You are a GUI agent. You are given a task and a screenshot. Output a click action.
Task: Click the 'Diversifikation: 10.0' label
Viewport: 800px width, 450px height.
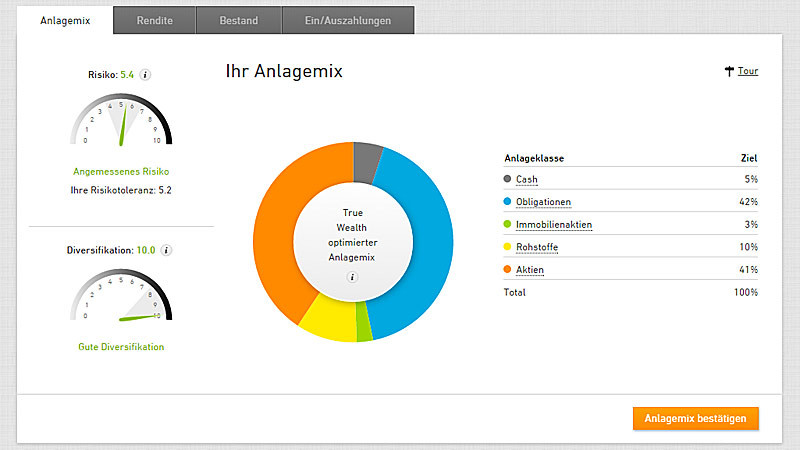point(111,251)
